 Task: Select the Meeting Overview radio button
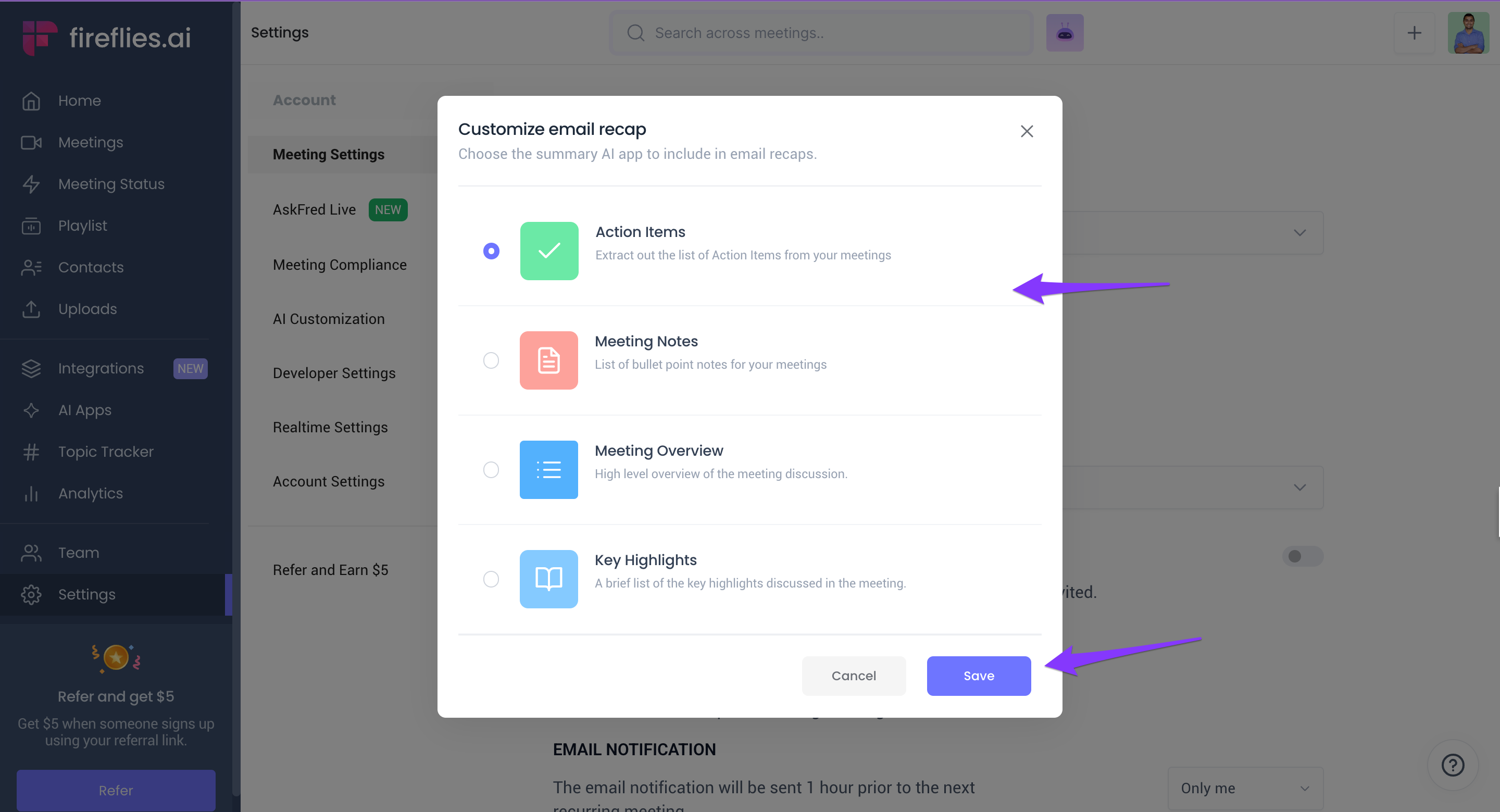click(x=491, y=469)
